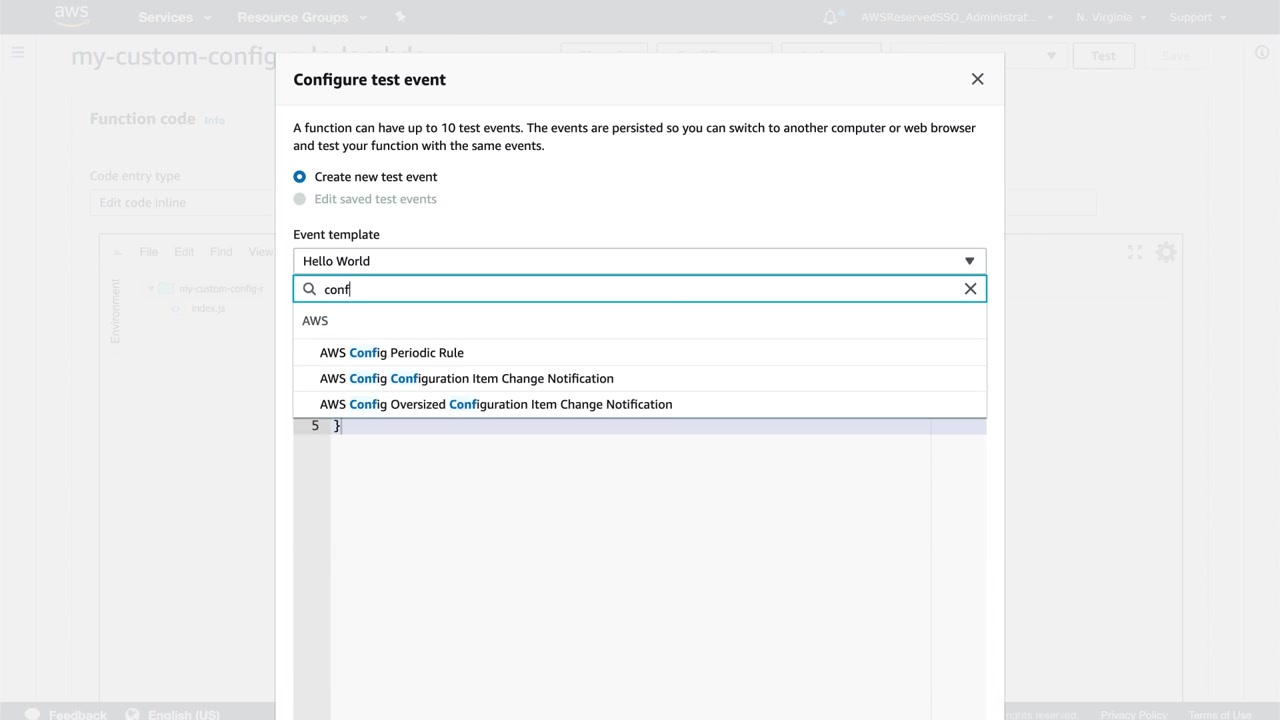Click the pin shortcut icon in header

point(401,17)
